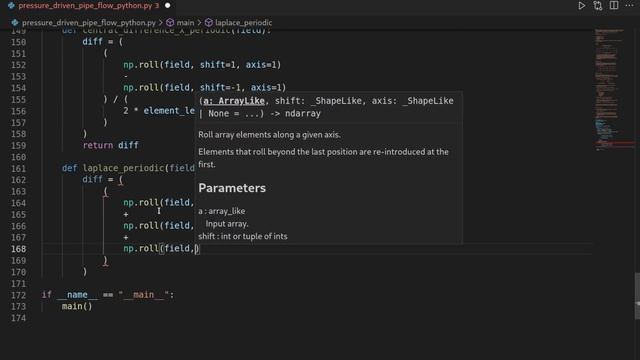Run the Python file with the play icon
The width and height of the screenshot is (640, 360).
click(x=581, y=6)
